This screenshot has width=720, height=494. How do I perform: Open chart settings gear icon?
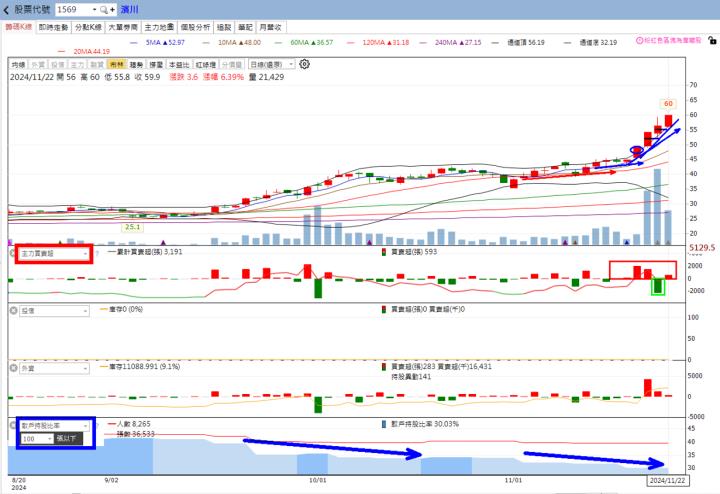tap(304, 63)
